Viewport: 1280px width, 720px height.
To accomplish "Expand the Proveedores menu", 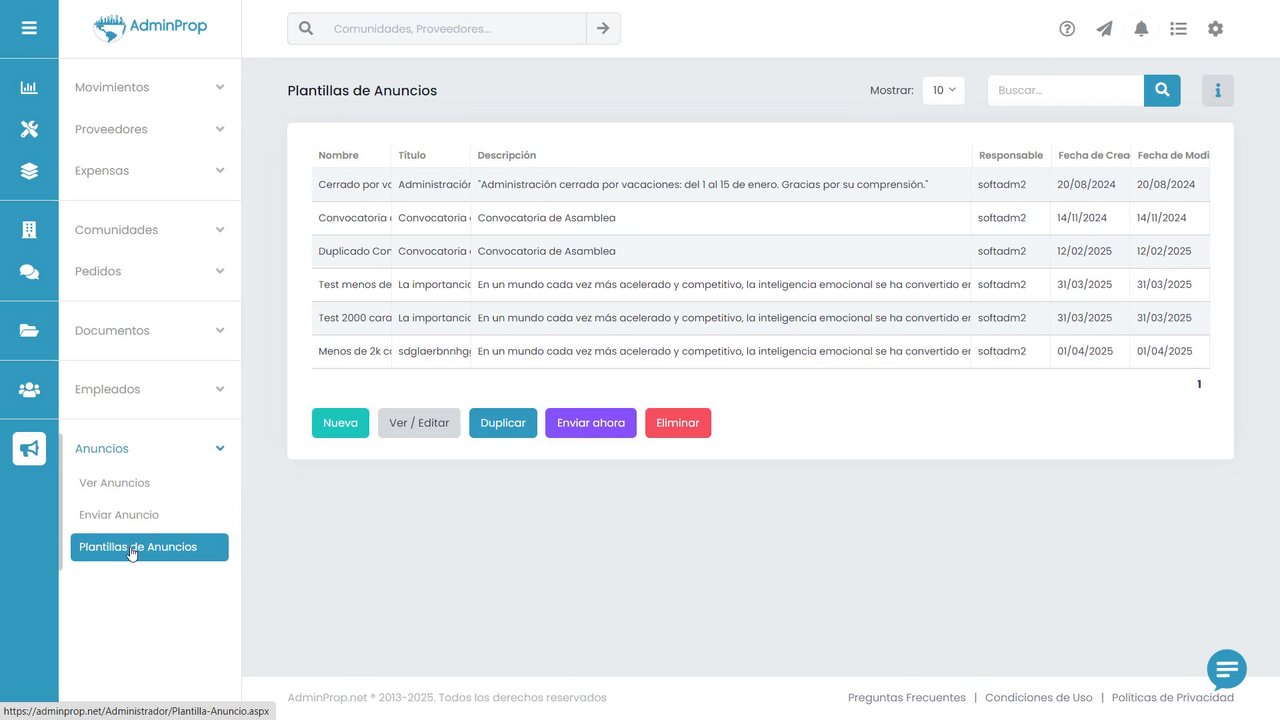I will click(x=150, y=129).
